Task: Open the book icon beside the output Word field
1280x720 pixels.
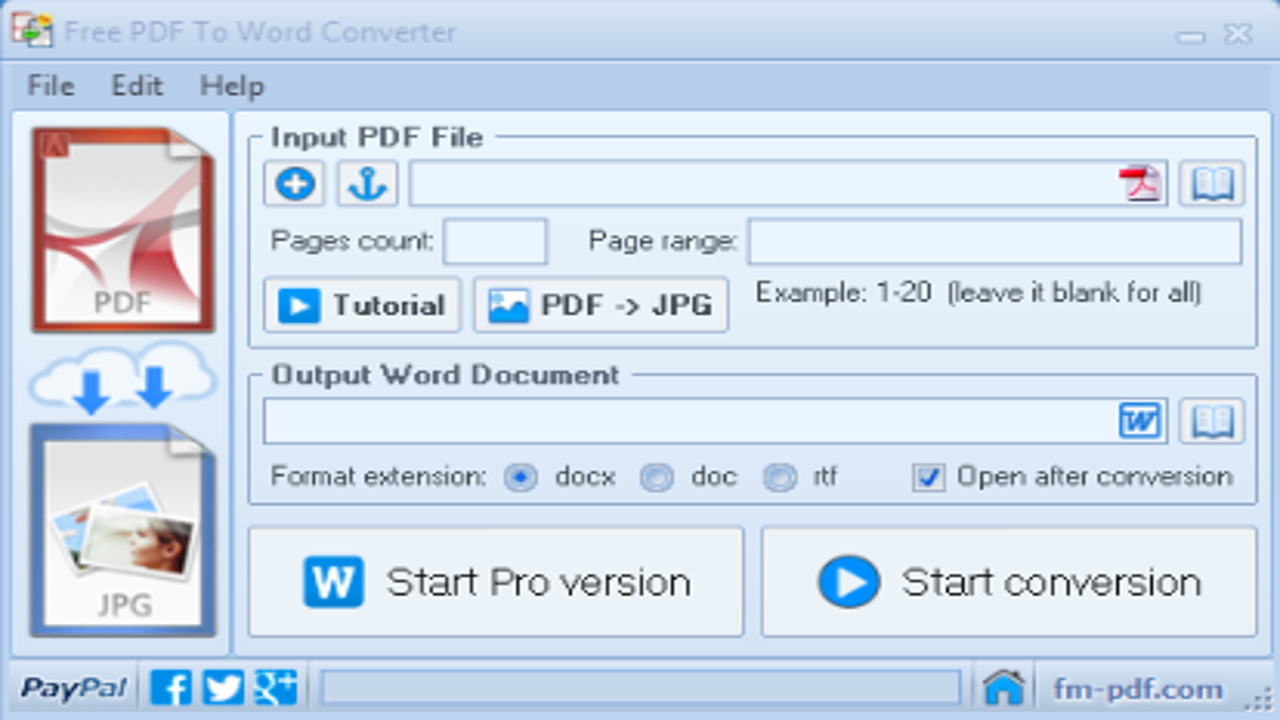Action: tap(1212, 420)
